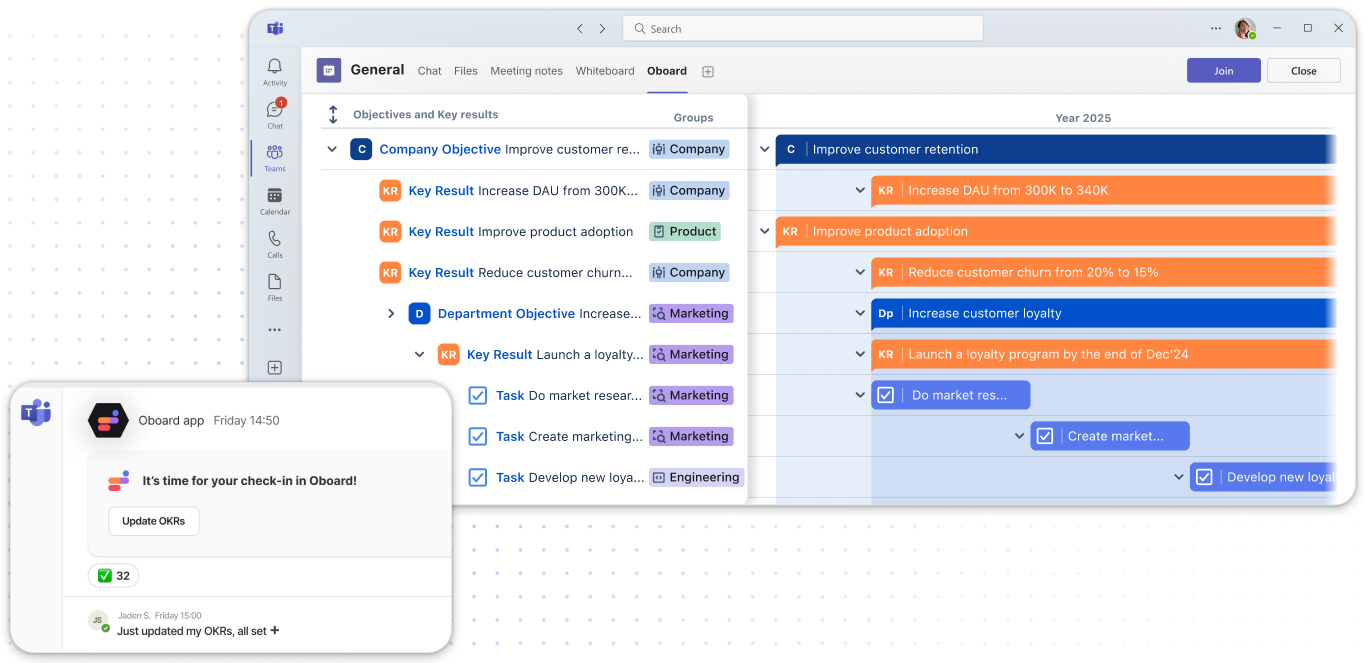1366x663 pixels.
Task: Open Company Objective Improve customer re... link
Action: click(509, 149)
